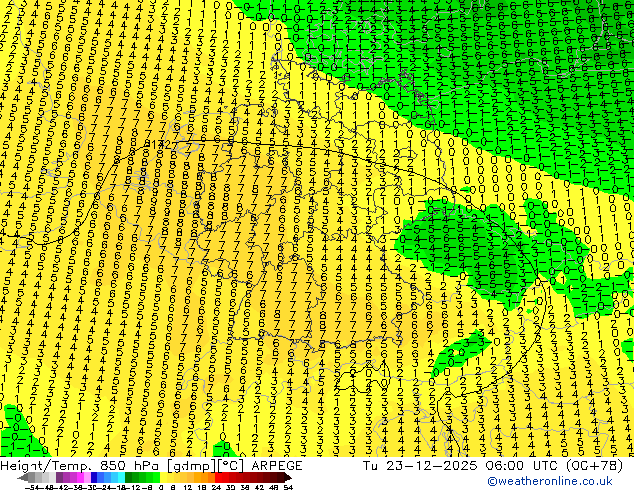Click the forecast offset '(00+78)' label
Image resolution: width=634 pixels, height=490 pixels.
(594, 466)
